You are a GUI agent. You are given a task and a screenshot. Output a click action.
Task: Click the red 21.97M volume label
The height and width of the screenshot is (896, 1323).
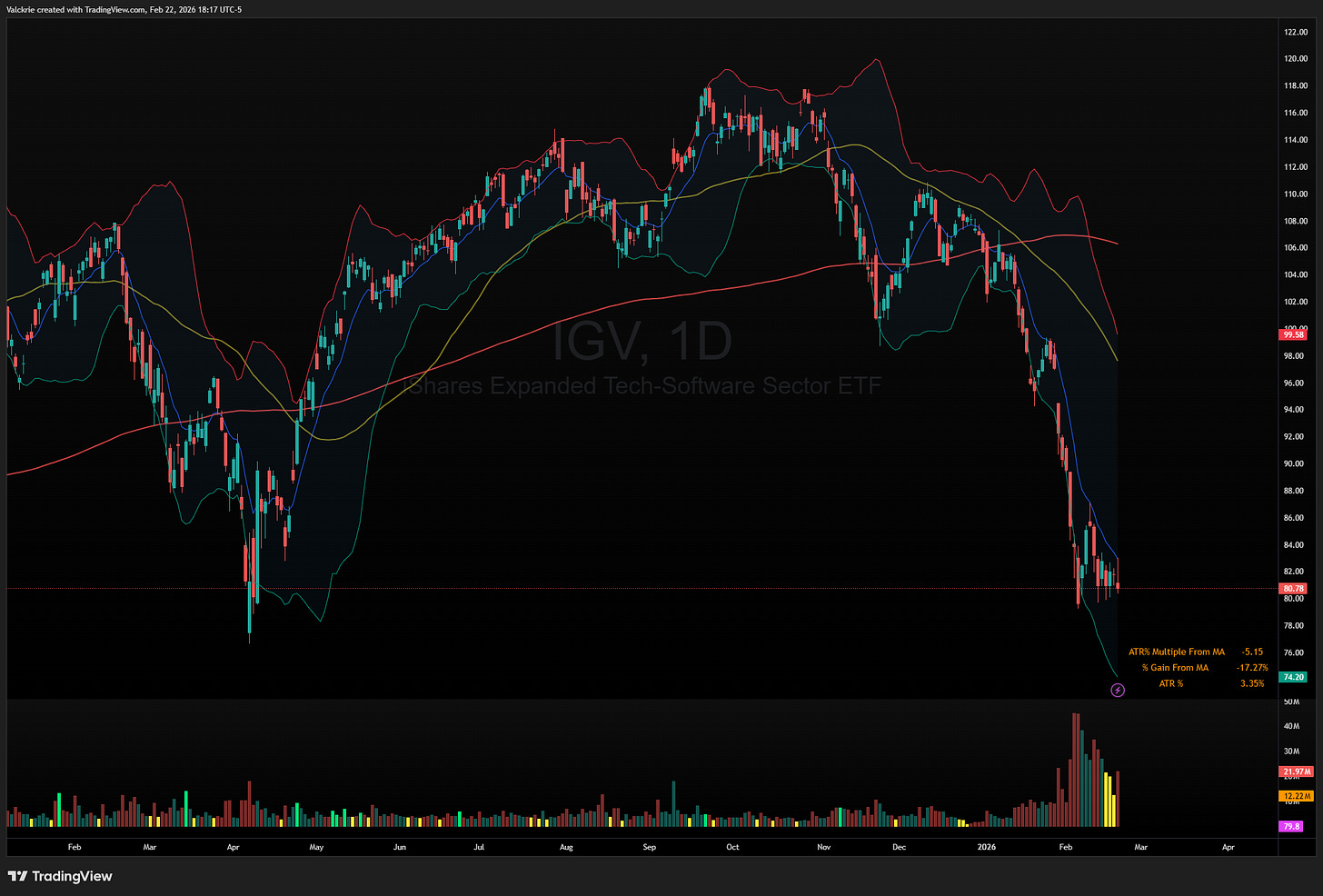coord(1296,772)
